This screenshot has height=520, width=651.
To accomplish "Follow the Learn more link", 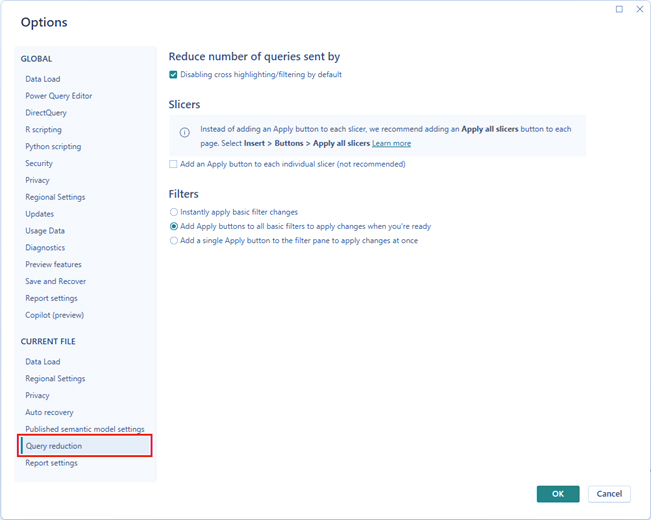I will (392, 143).
